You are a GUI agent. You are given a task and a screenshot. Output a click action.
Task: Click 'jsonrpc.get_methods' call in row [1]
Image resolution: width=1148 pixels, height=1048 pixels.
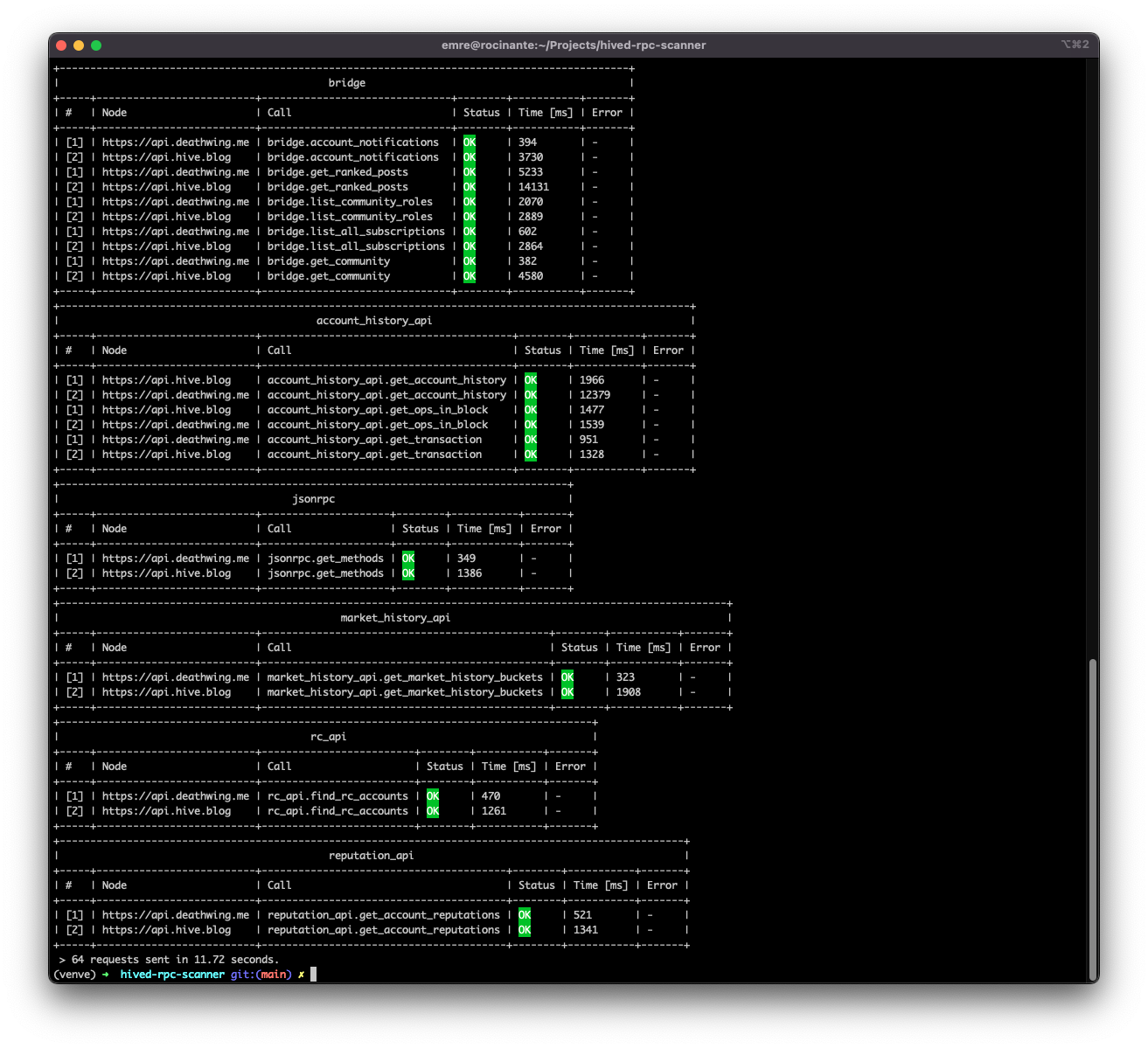point(325,559)
